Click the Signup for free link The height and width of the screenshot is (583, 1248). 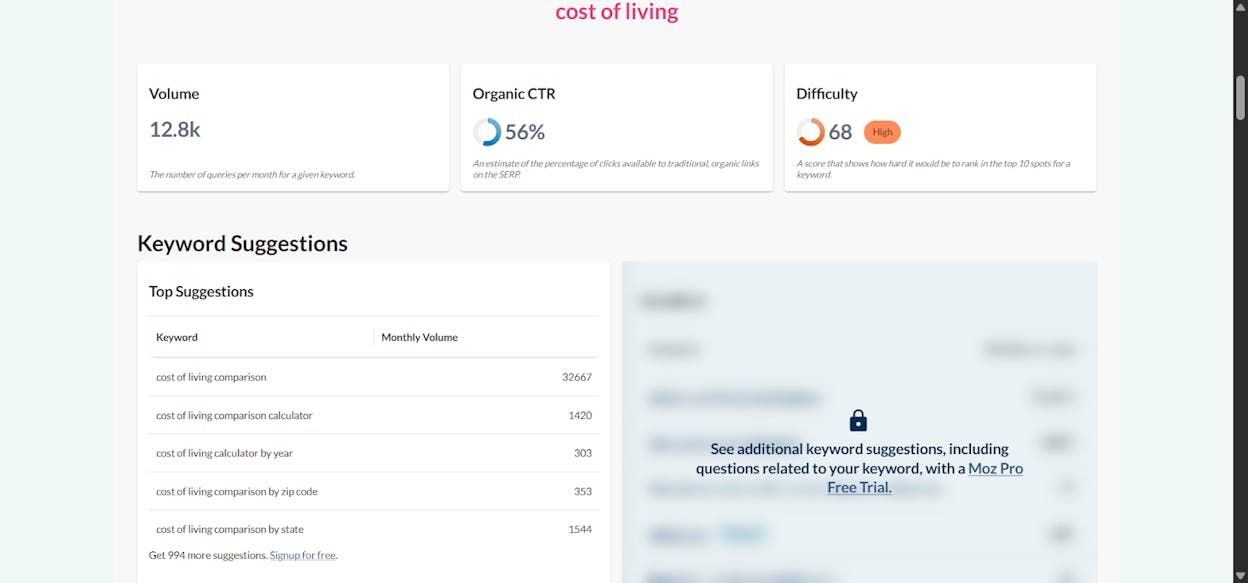pyautogui.click(x=303, y=555)
